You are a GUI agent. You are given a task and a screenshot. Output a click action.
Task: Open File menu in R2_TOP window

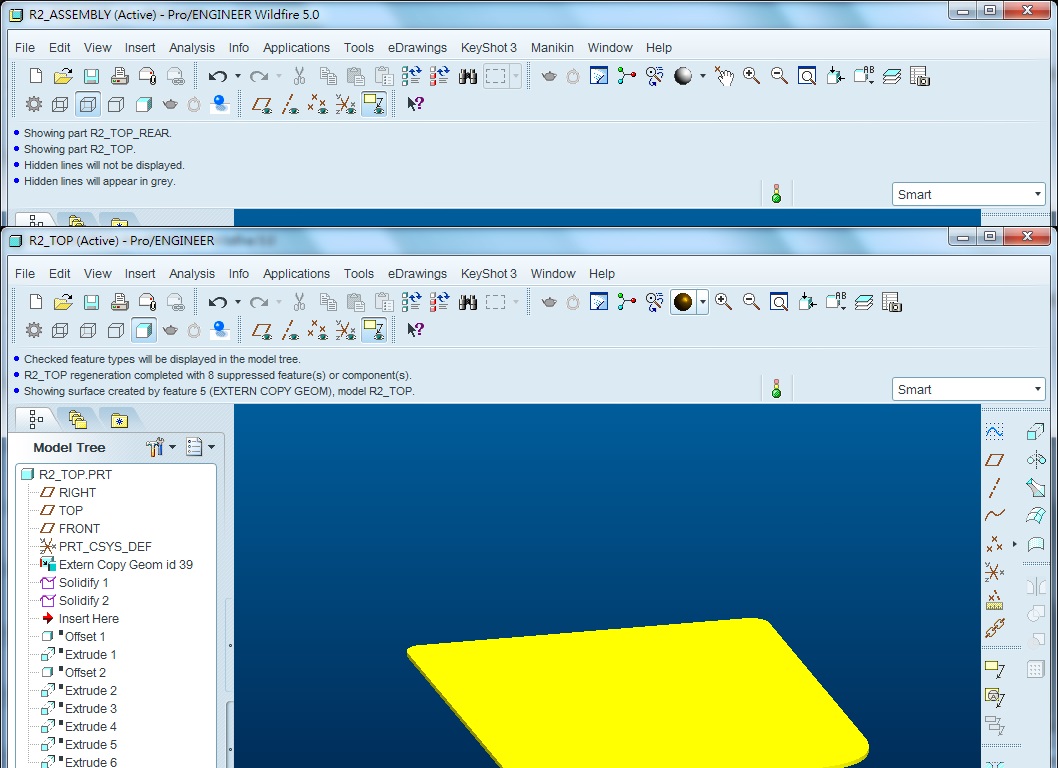(25, 273)
